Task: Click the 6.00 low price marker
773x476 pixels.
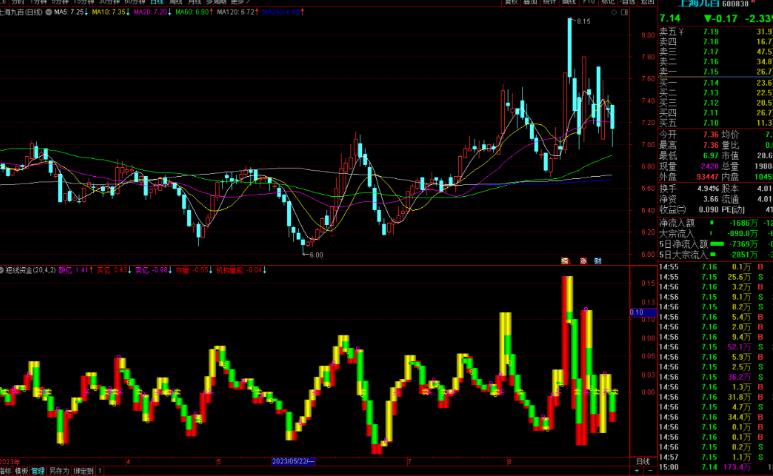Action: tap(316, 255)
